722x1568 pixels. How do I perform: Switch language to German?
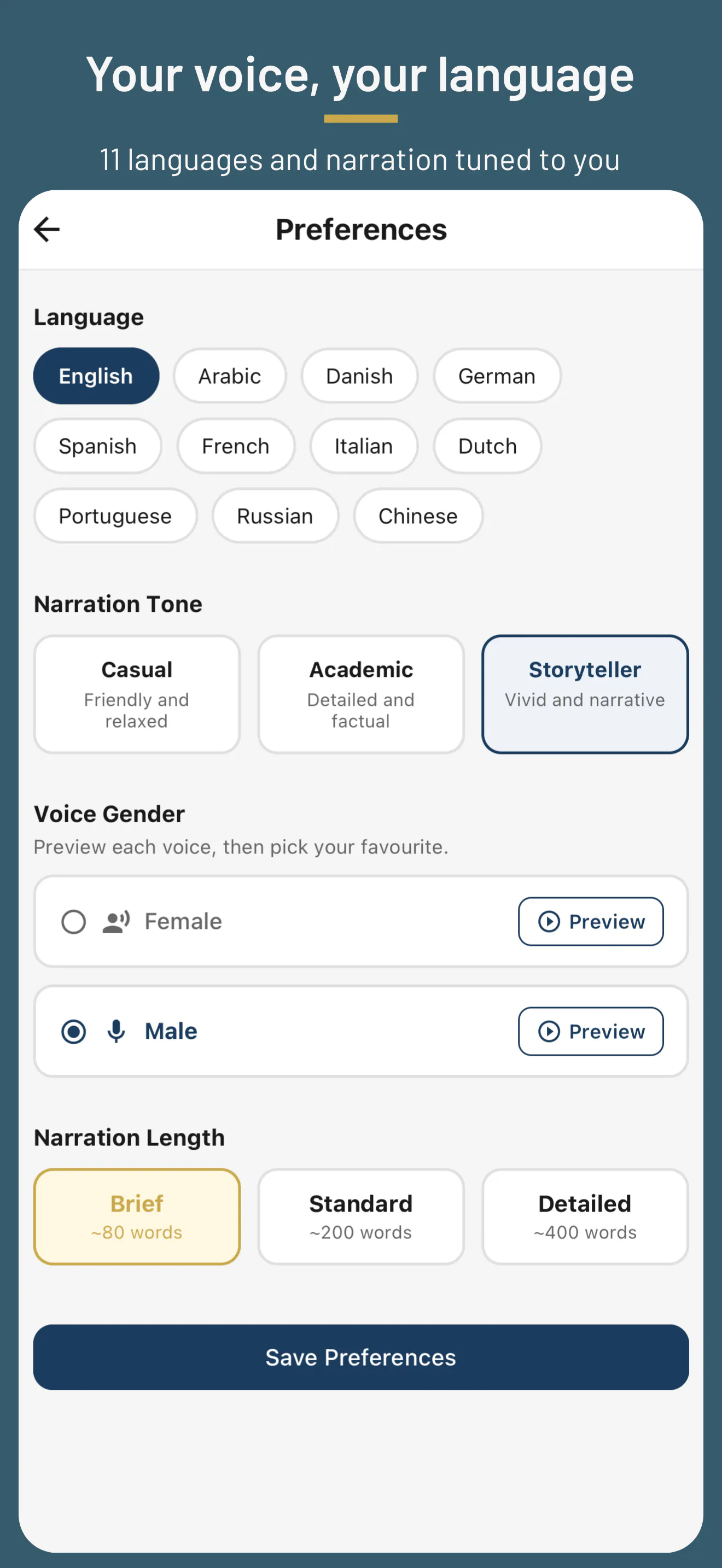(x=497, y=376)
